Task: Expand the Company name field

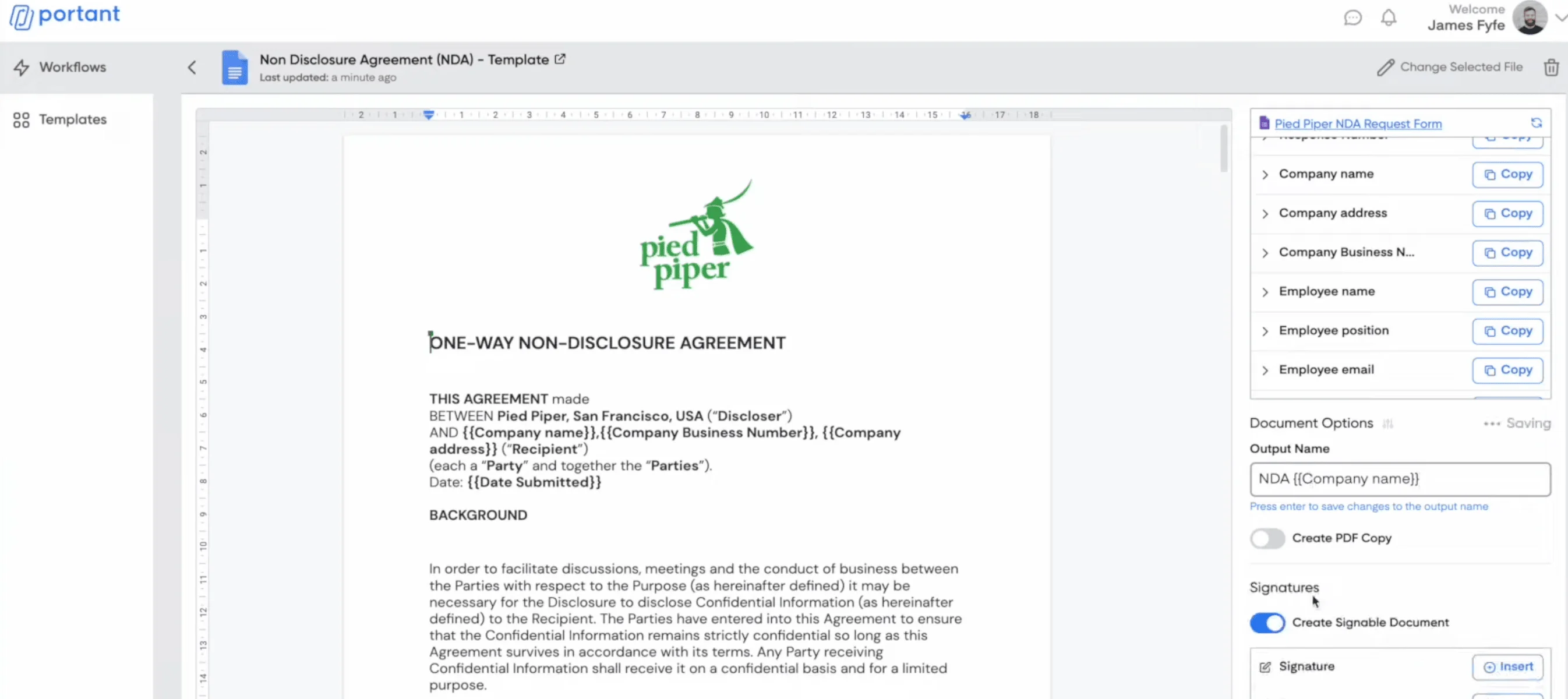Action: pyautogui.click(x=1265, y=175)
